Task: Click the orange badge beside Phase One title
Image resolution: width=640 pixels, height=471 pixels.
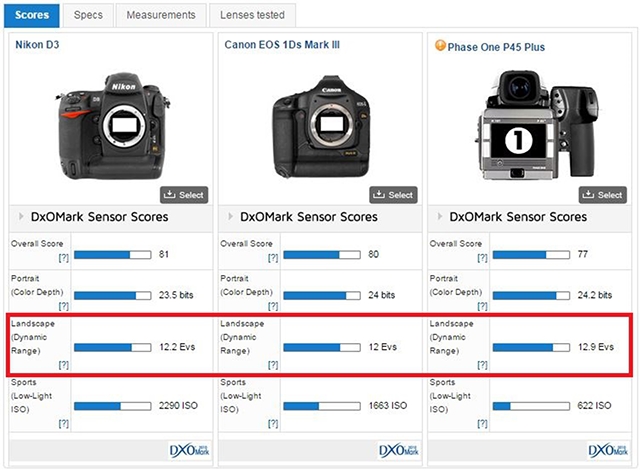Action: click(x=440, y=45)
